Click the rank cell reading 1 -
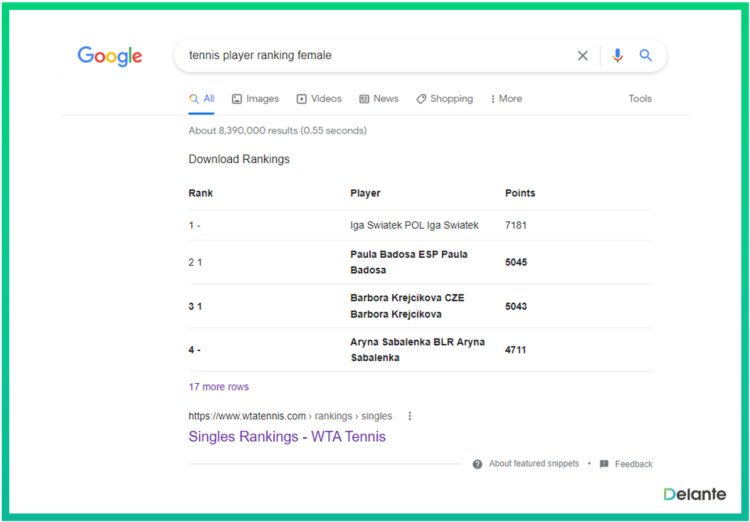Image resolution: width=750 pixels, height=522 pixels. [x=194, y=225]
